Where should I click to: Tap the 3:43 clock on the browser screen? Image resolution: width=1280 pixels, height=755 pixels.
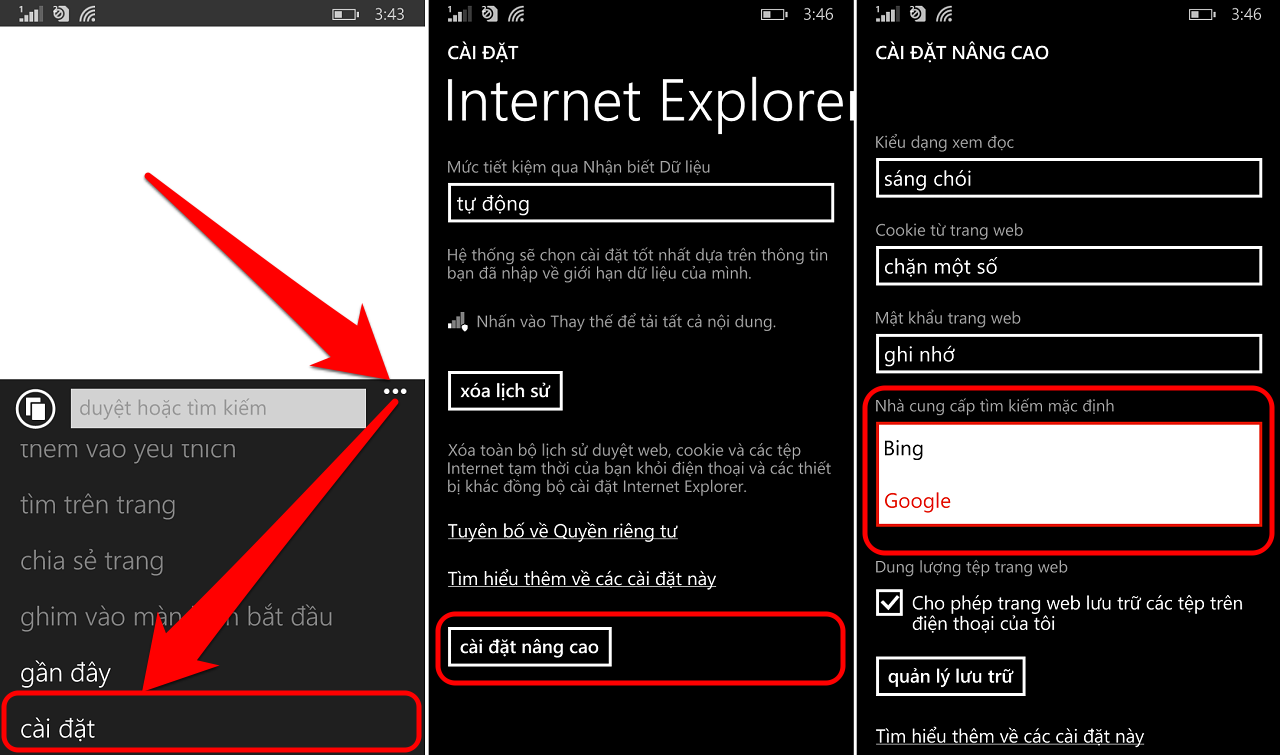pos(389,14)
